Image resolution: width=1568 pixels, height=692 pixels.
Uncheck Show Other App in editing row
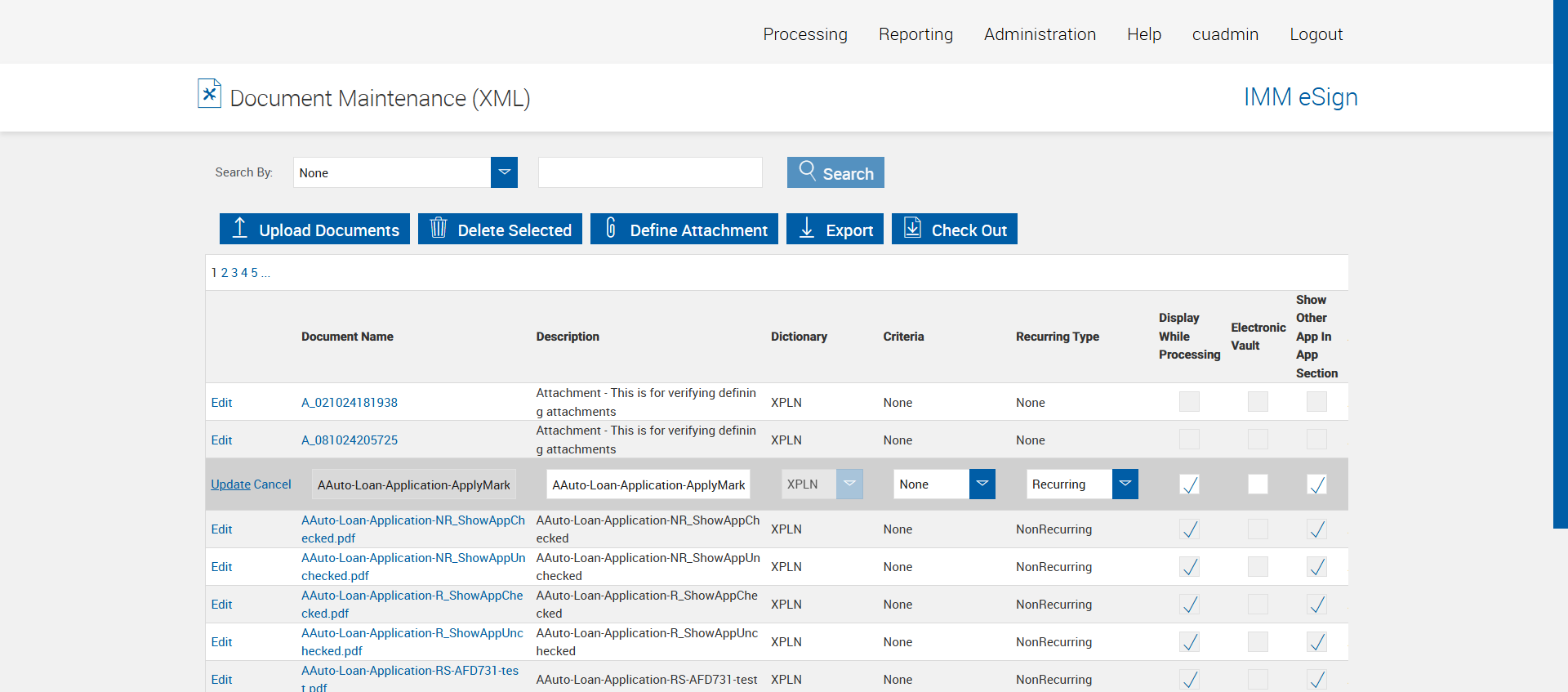[x=1316, y=484]
